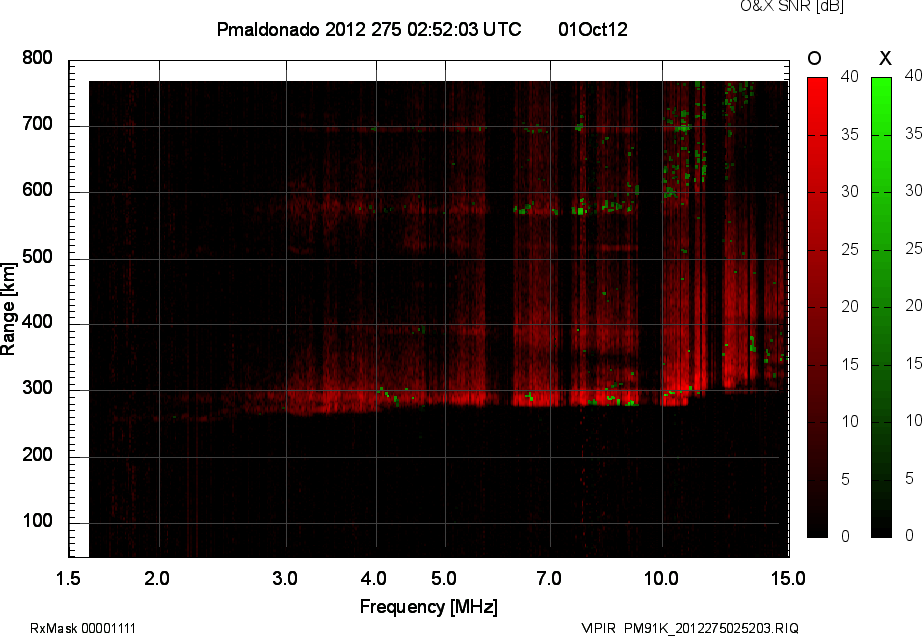Click the 10.0 frequency tick label

point(662,578)
